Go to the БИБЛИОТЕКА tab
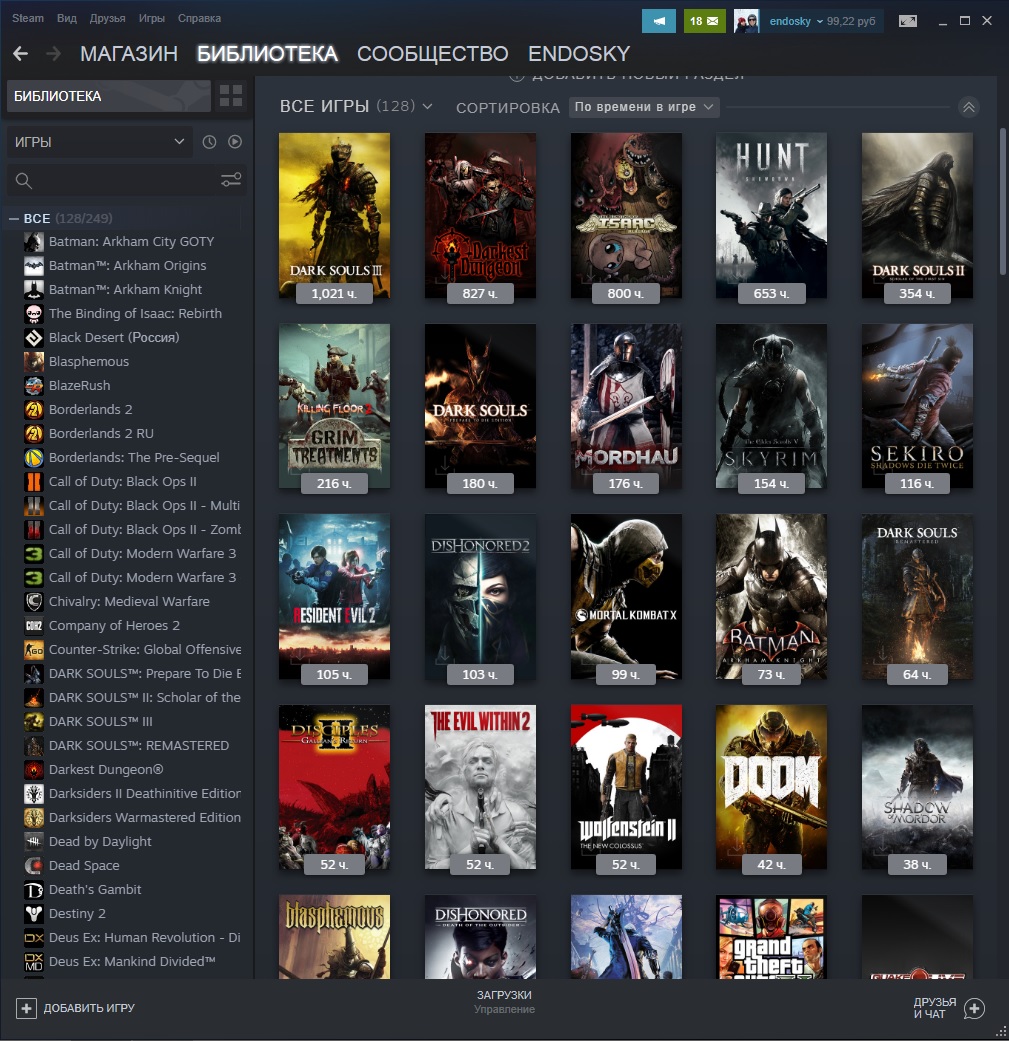The height and width of the screenshot is (1041, 1009). pos(267,54)
